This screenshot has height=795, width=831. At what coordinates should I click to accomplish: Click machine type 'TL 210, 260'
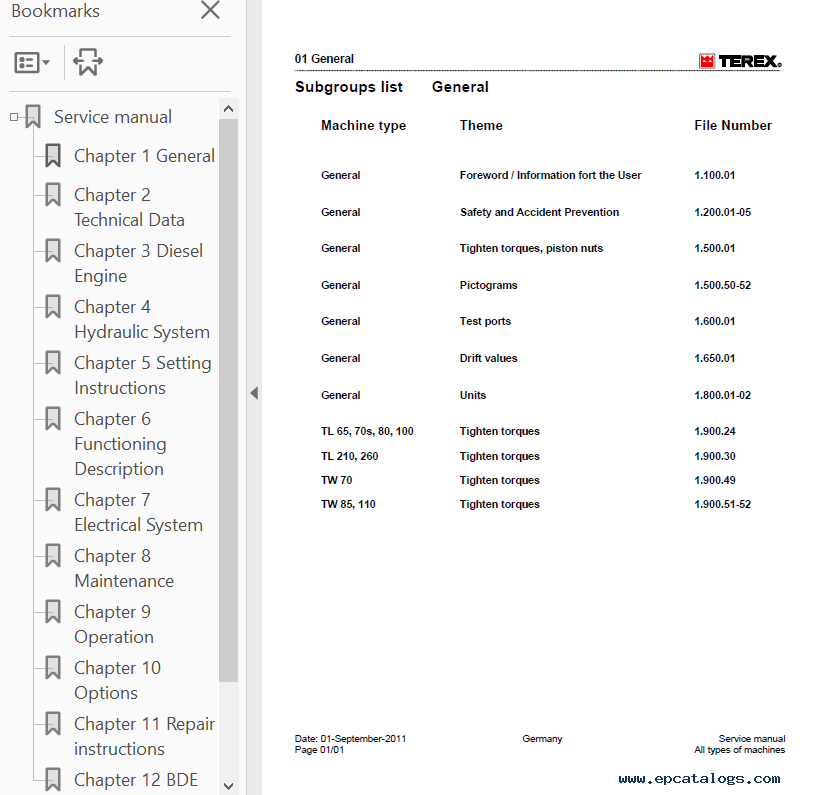pyautogui.click(x=349, y=456)
